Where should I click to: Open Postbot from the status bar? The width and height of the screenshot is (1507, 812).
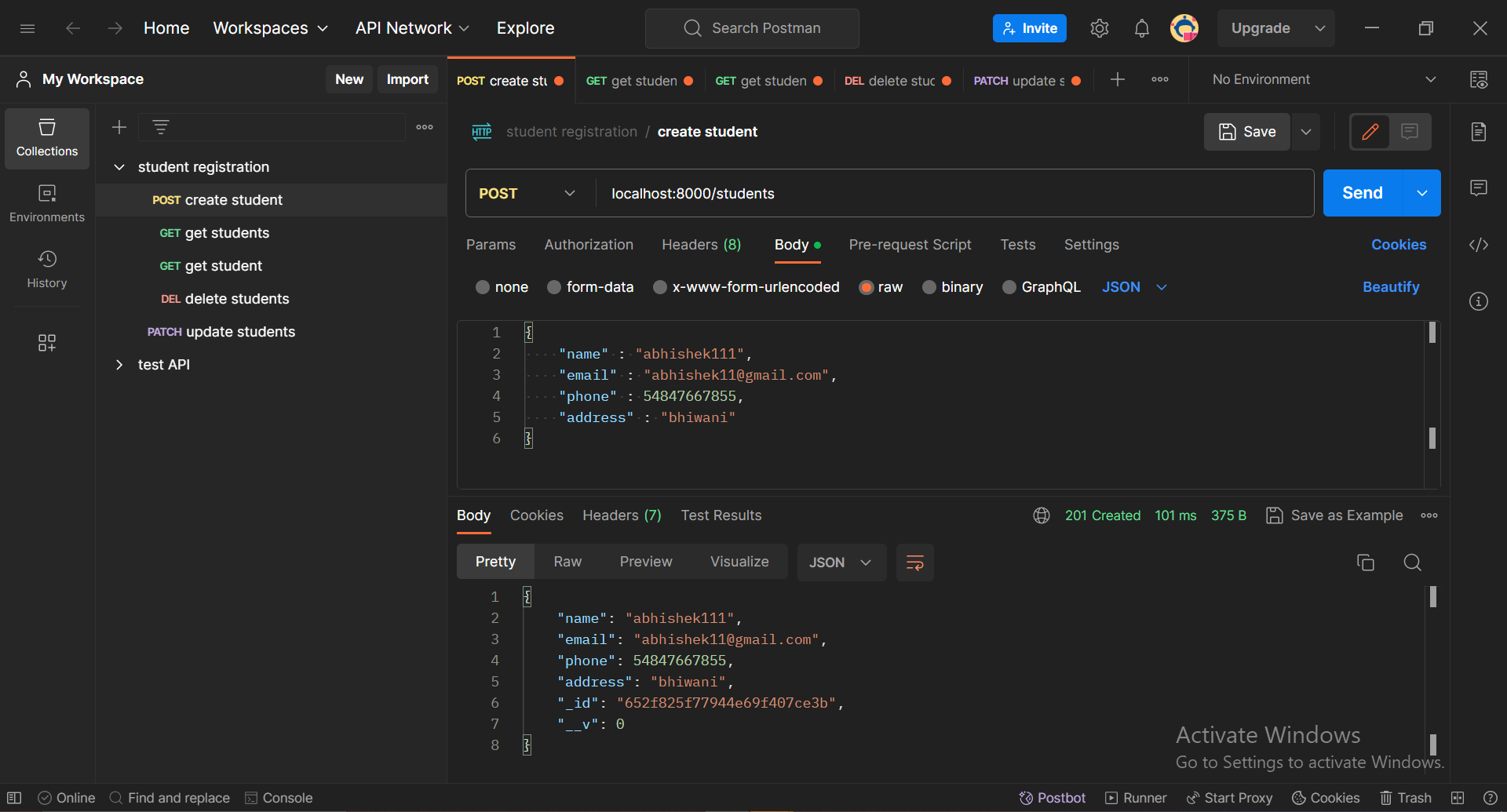click(x=1052, y=797)
